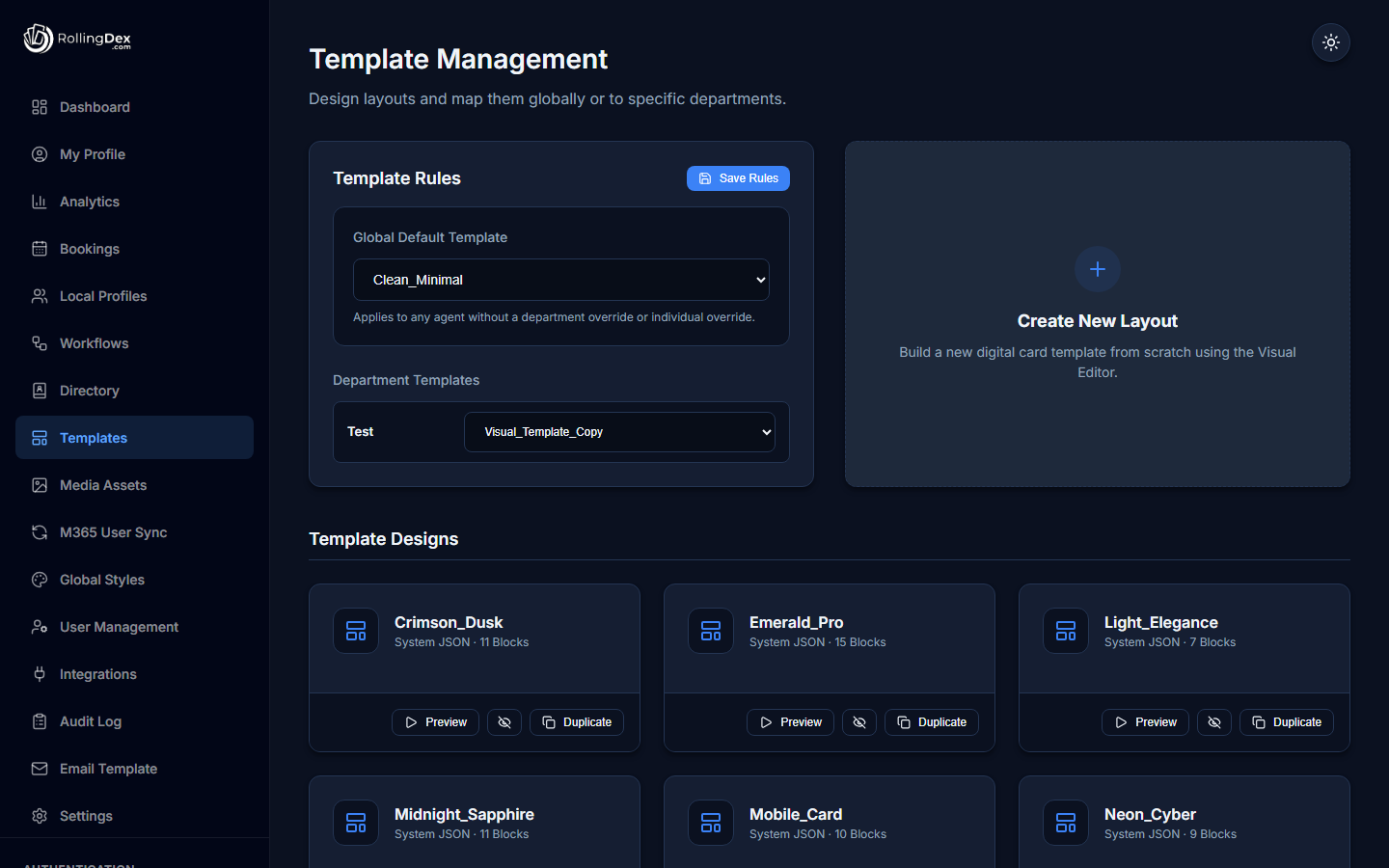Open Media Assets page

[x=134, y=485]
